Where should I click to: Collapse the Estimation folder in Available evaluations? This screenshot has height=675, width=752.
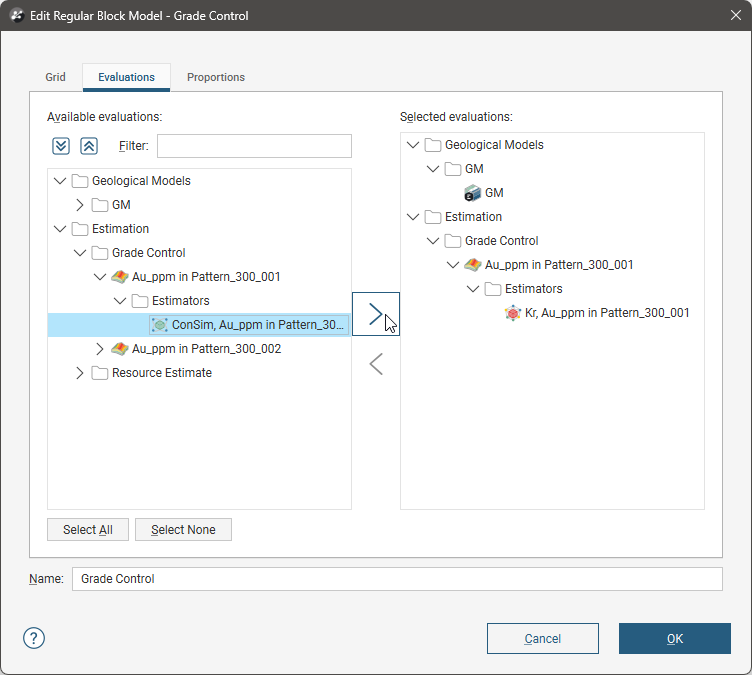click(x=60, y=229)
